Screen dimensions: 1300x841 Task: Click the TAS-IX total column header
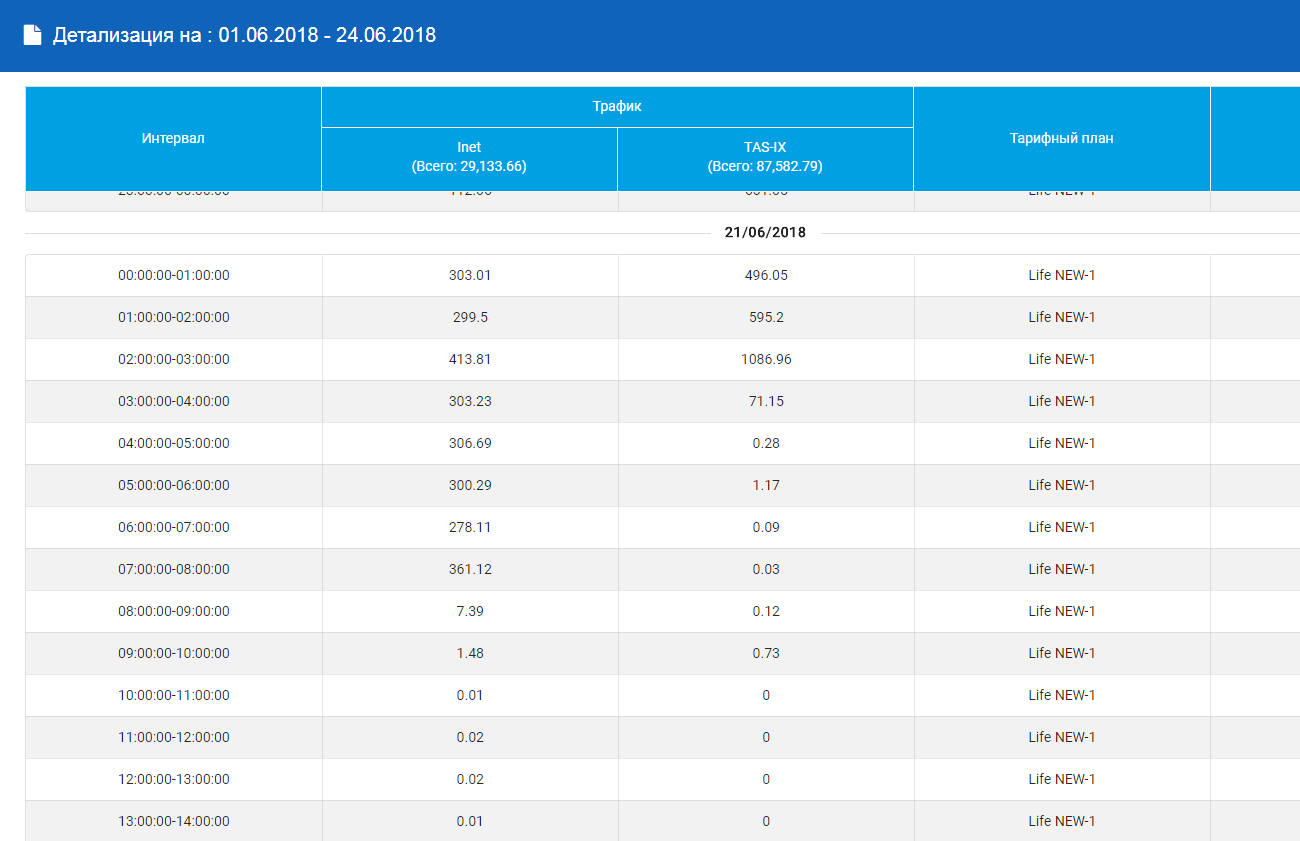(x=765, y=158)
